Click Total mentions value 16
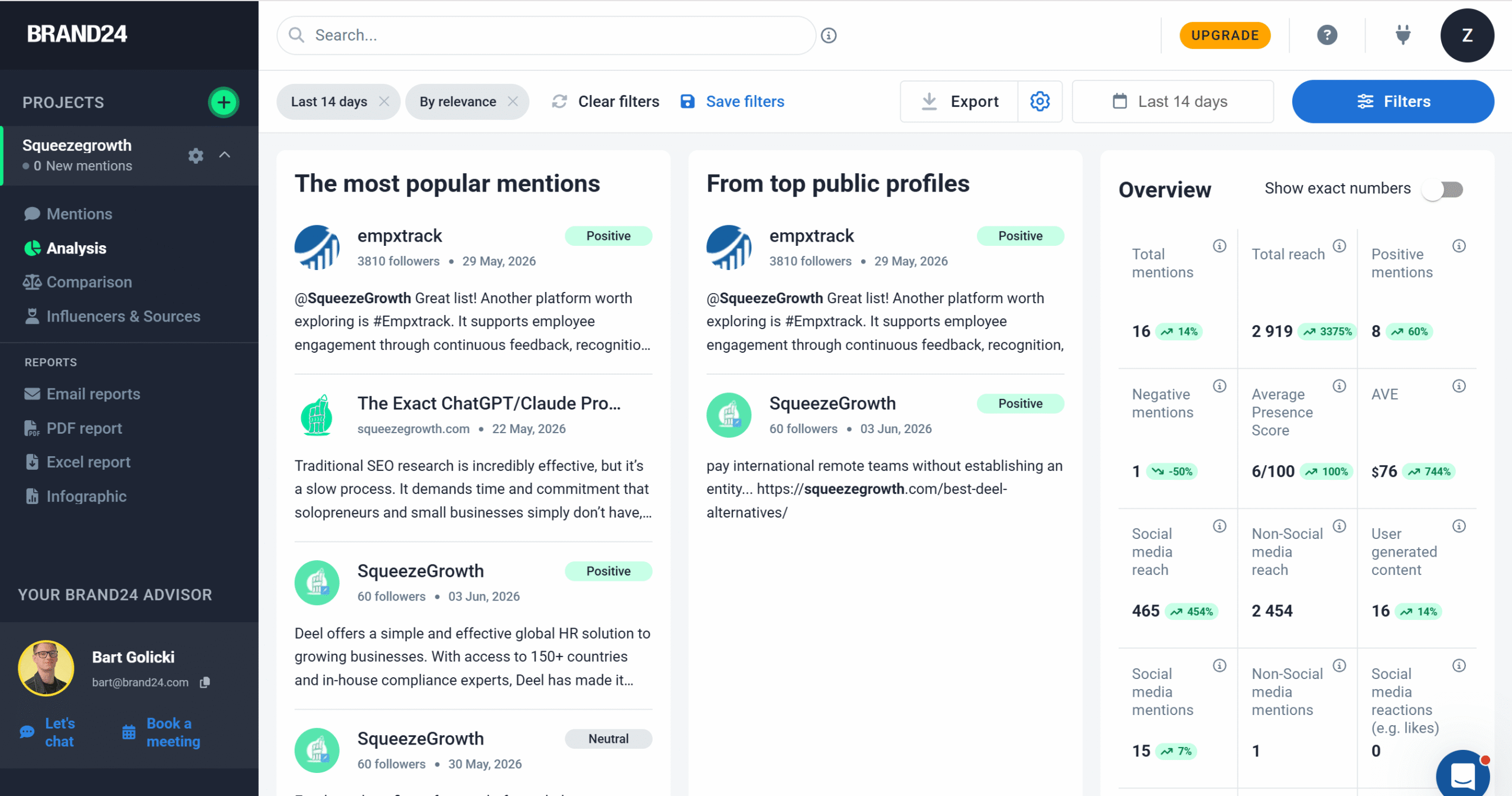The height and width of the screenshot is (796, 1512). tap(1141, 332)
